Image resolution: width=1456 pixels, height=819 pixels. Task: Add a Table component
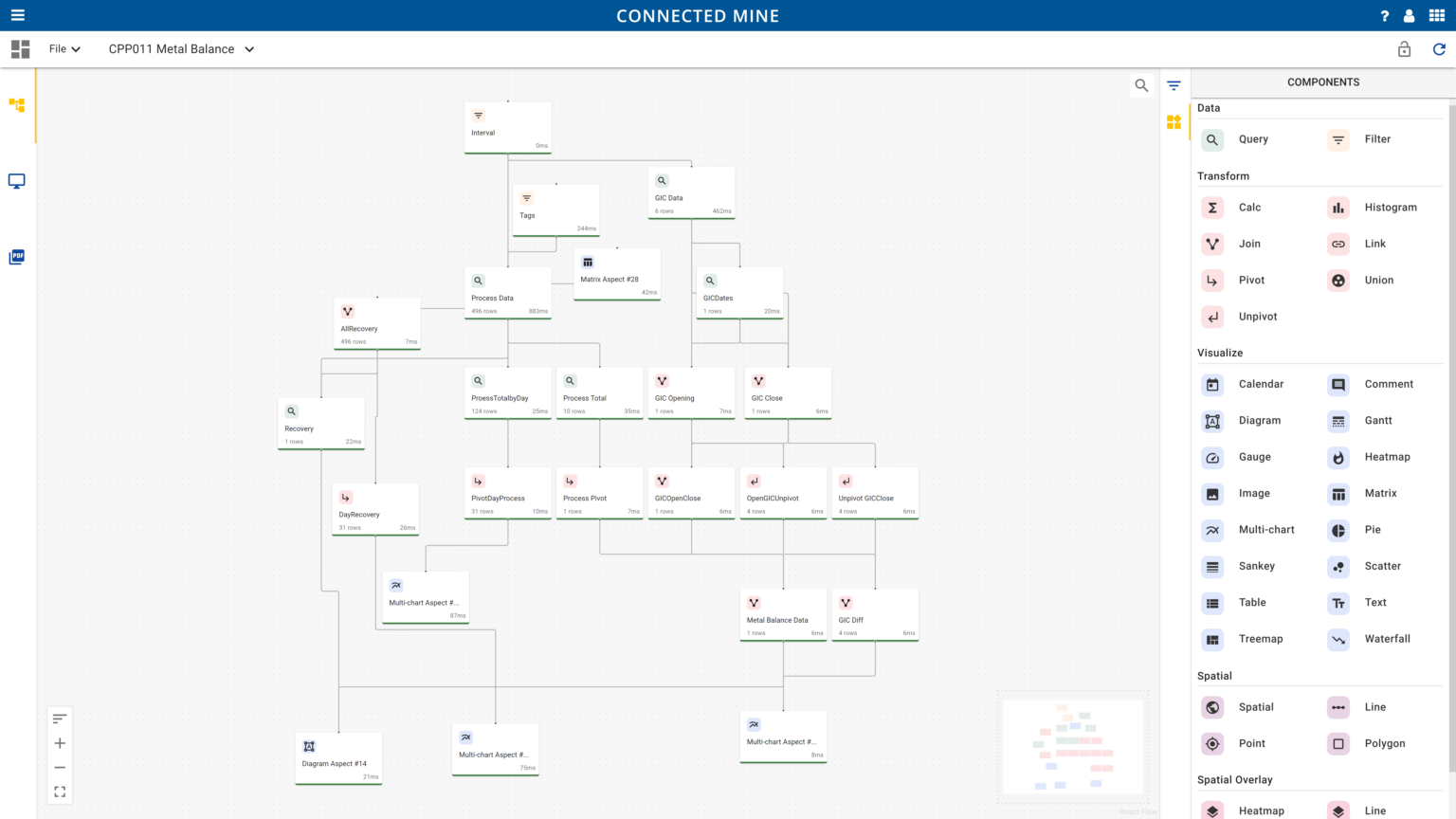1252,603
